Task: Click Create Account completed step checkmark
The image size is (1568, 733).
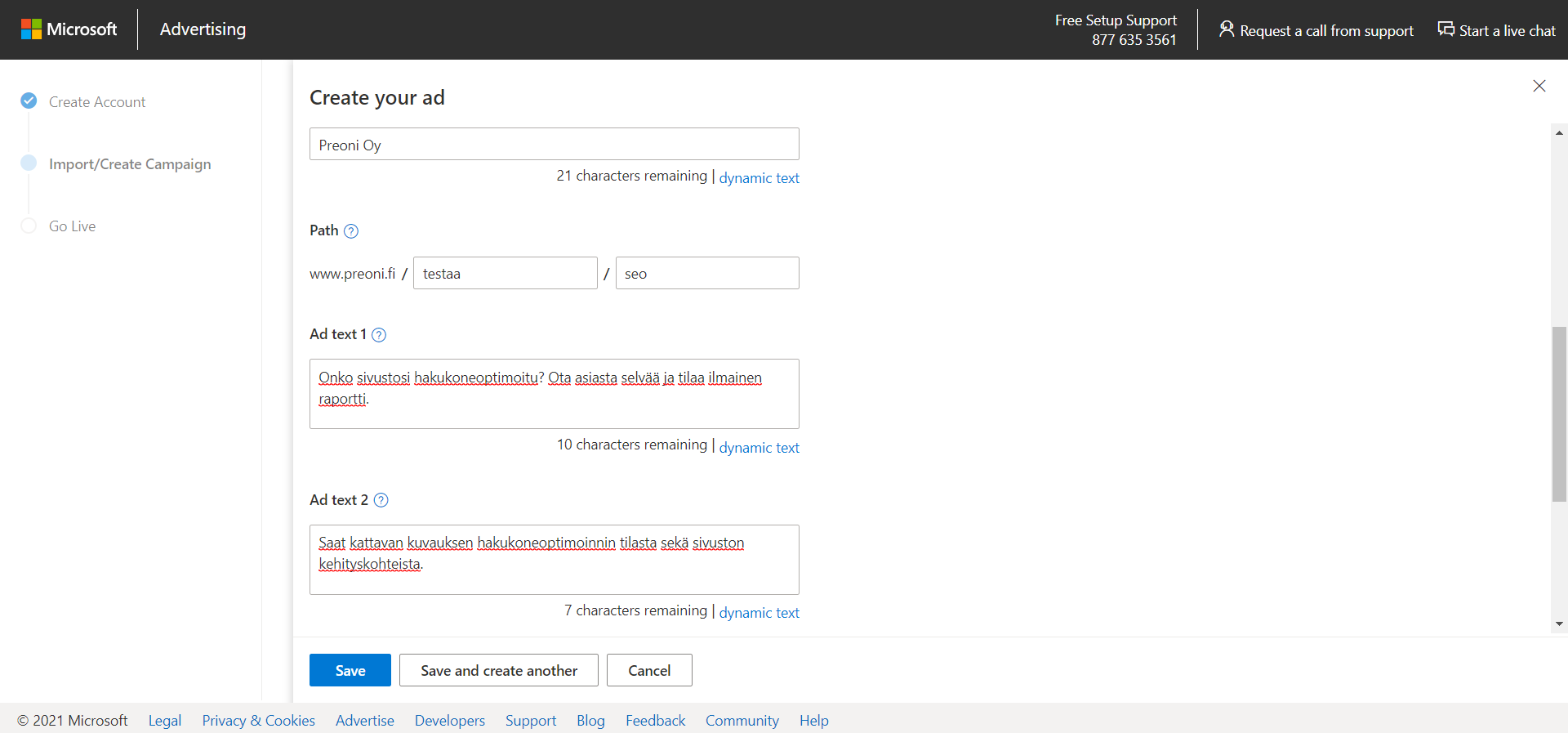Action: [x=29, y=101]
